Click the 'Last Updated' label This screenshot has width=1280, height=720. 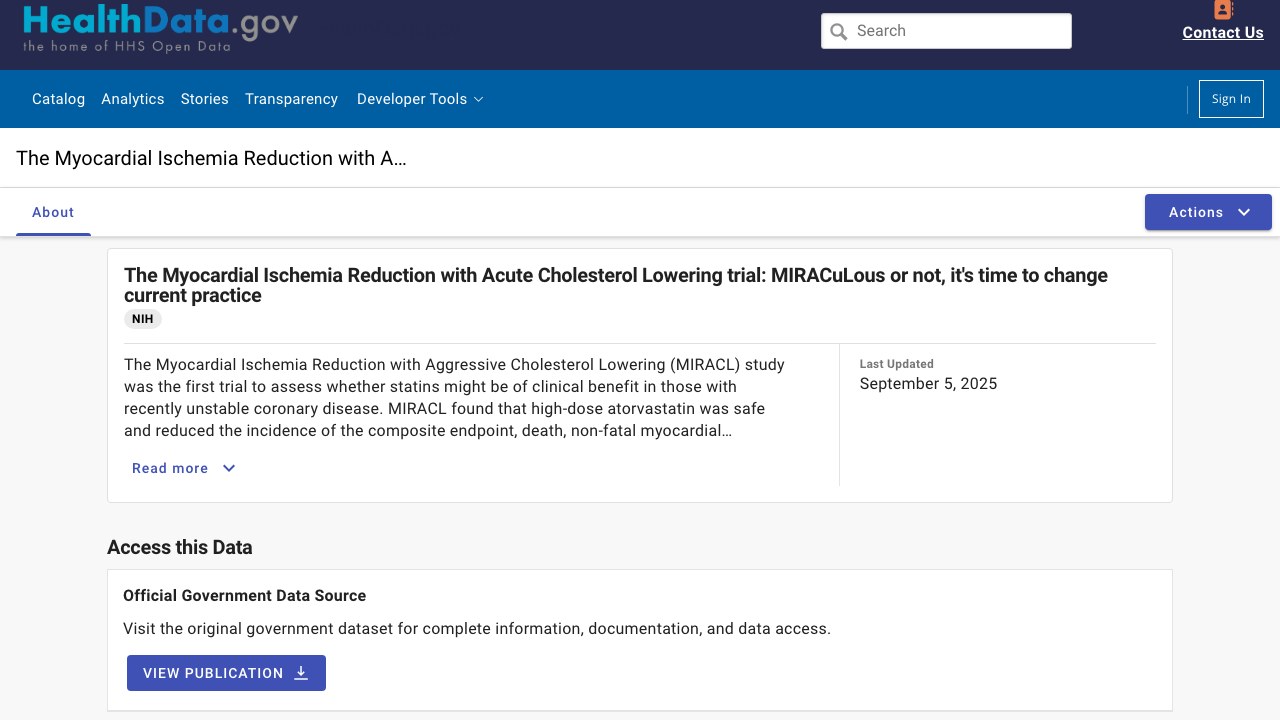897,364
